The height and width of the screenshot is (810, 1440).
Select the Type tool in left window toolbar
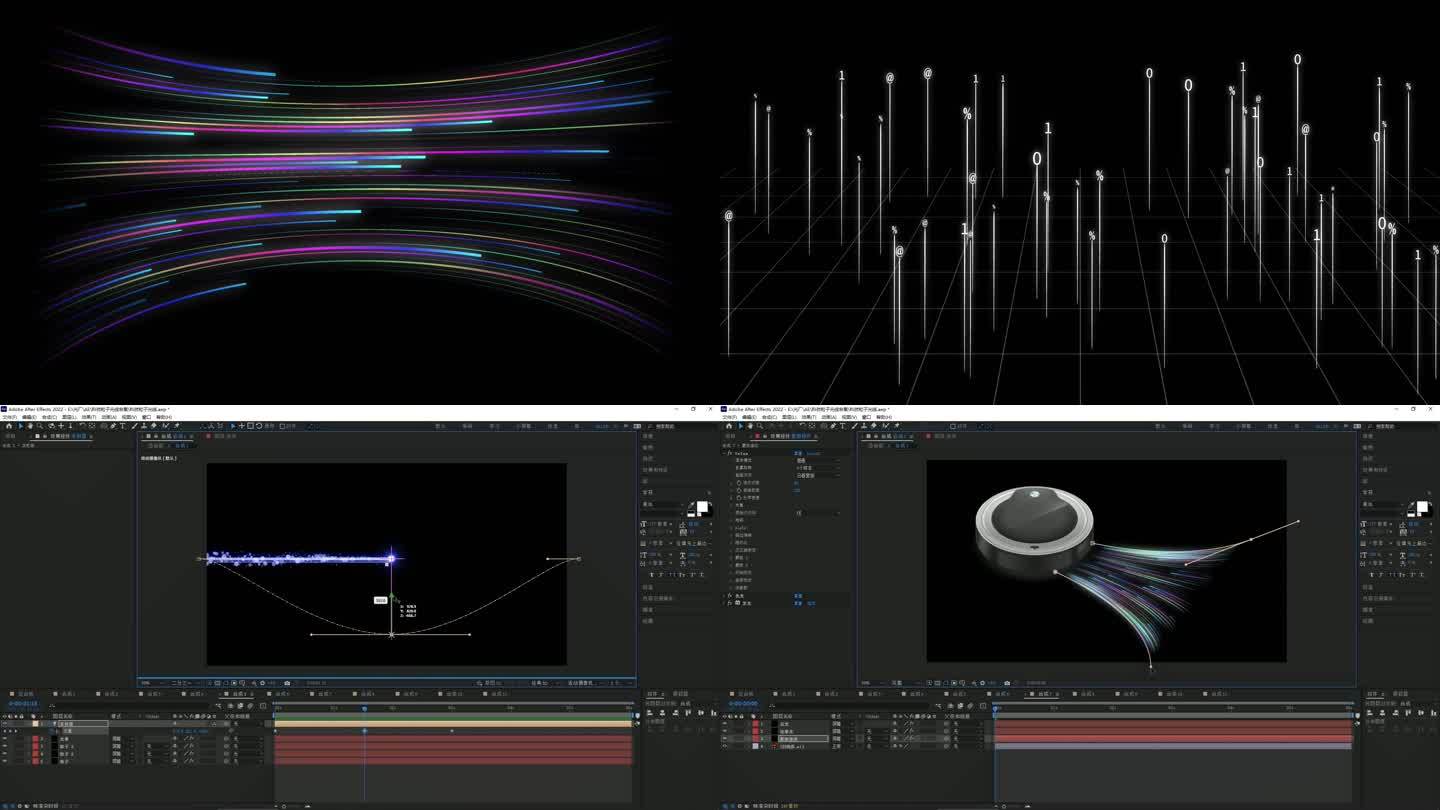pyautogui.click(x=122, y=426)
